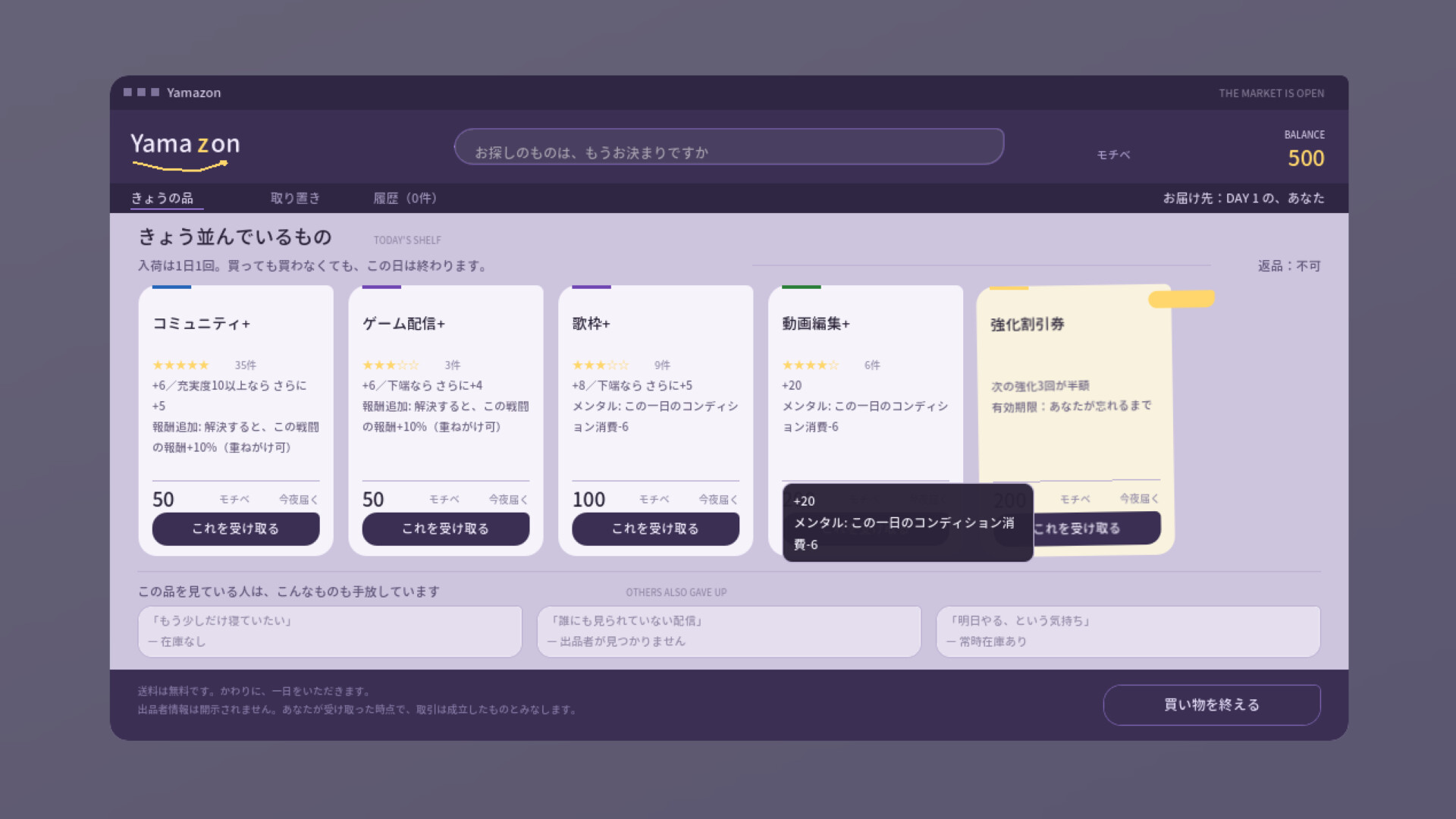Click the THE MARKET IS OPEN status
This screenshot has width=1456, height=819.
point(1272,93)
